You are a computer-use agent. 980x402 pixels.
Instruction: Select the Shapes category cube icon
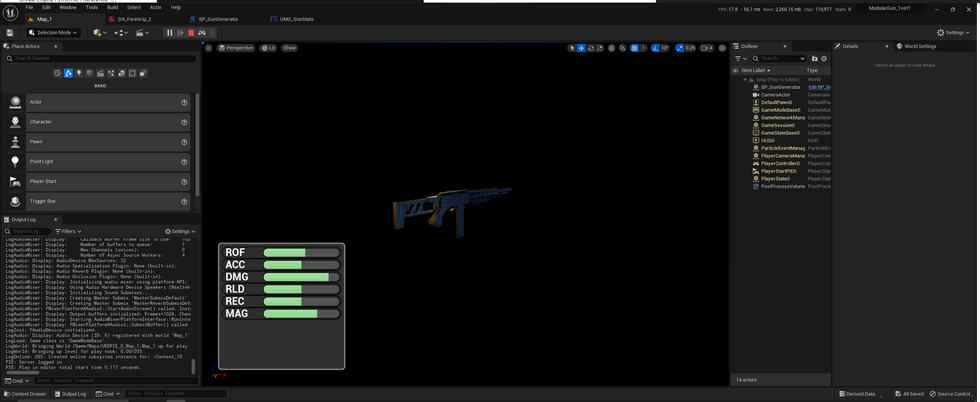(89, 73)
